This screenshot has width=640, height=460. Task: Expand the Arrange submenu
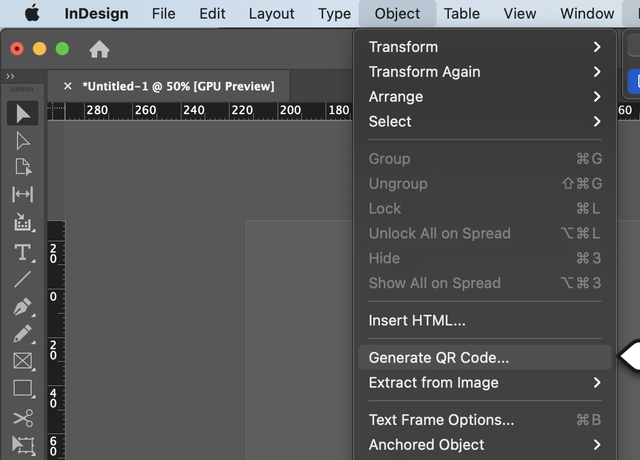(x=485, y=97)
